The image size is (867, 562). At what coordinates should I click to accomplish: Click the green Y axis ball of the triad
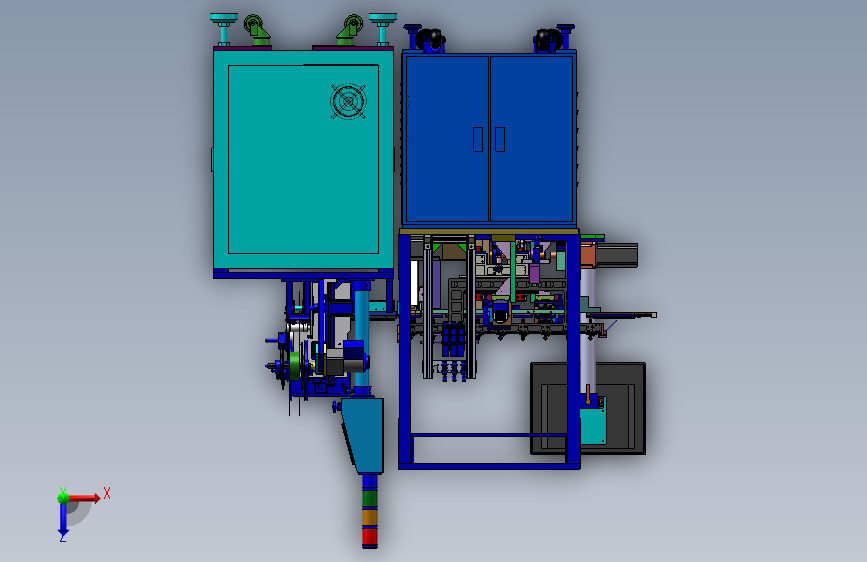(x=63, y=497)
